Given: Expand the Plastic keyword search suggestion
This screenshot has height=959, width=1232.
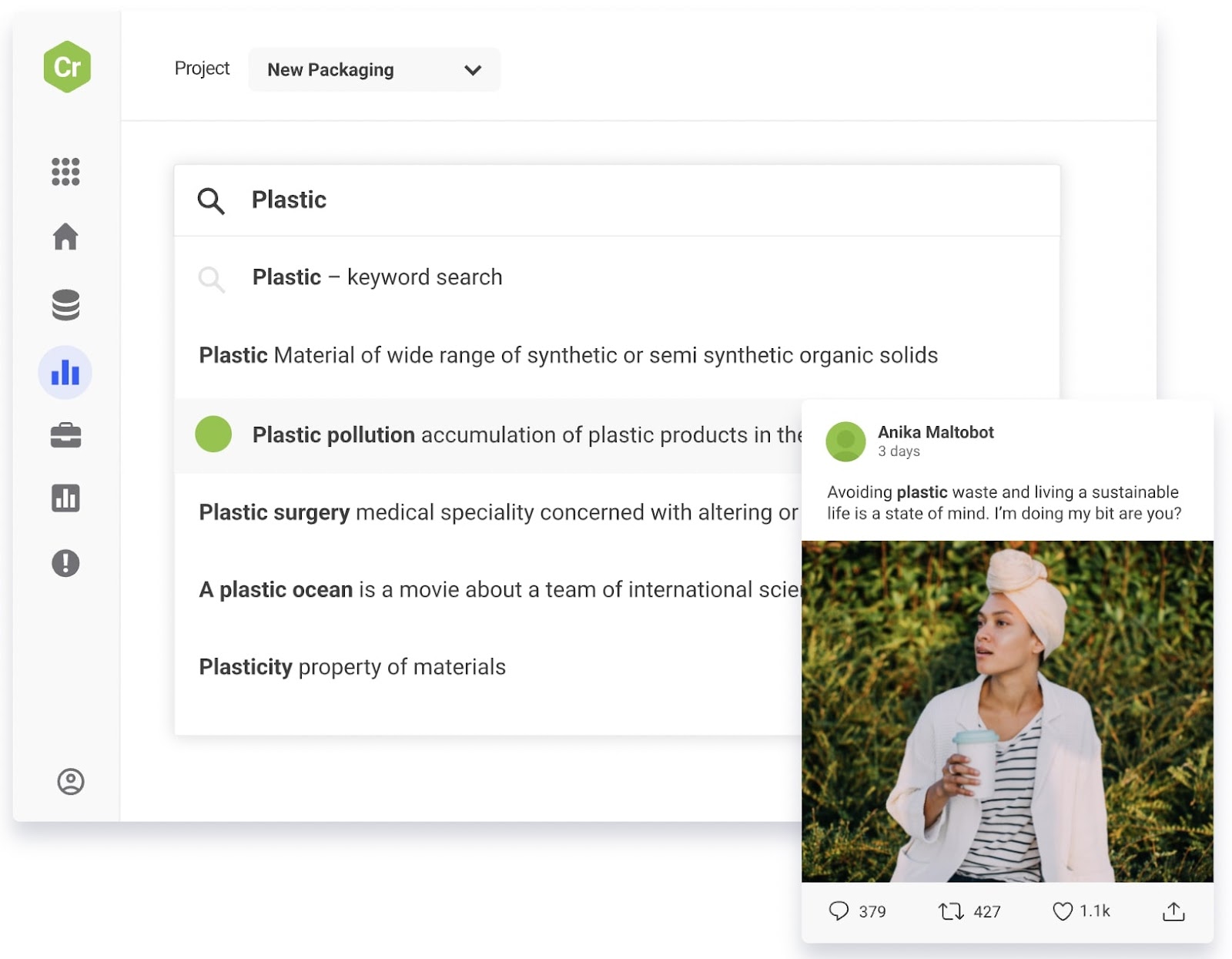Looking at the screenshot, I should 377,277.
